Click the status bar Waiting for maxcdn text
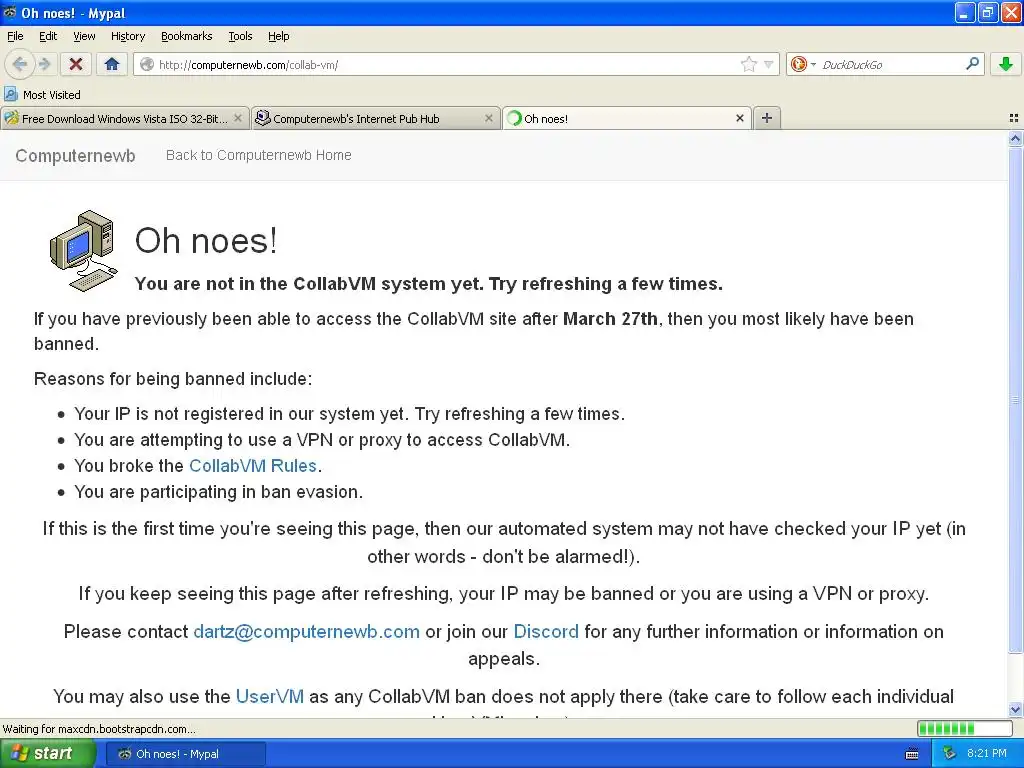 tap(99, 729)
